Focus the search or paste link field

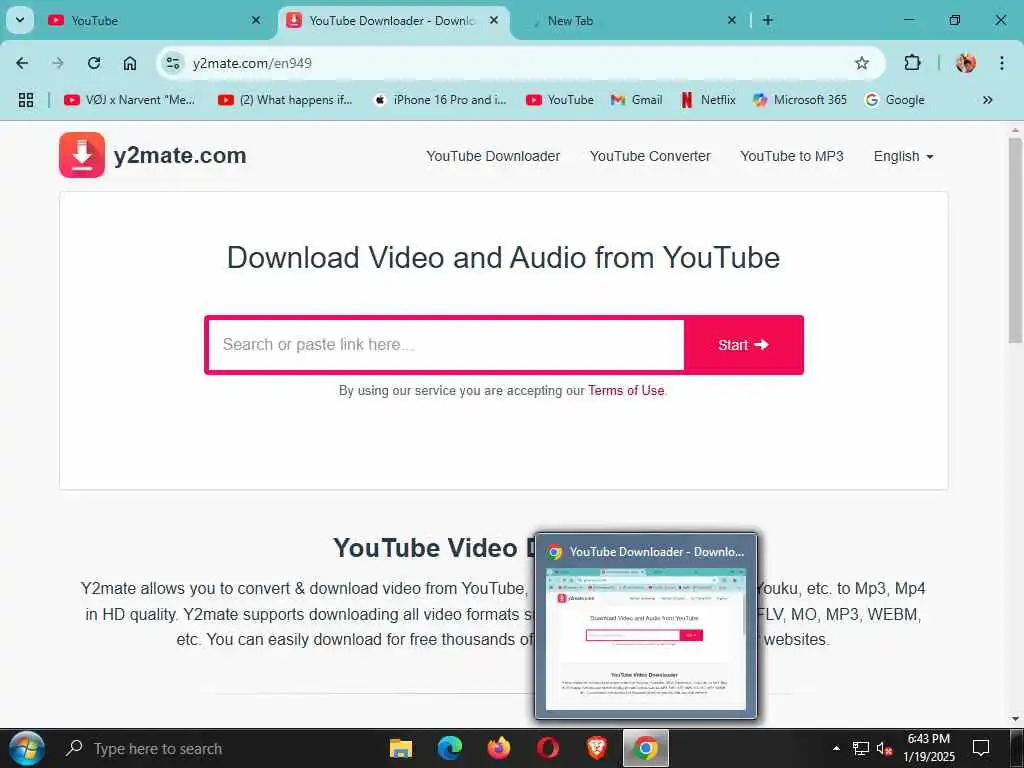pyautogui.click(x=446, y=345)
